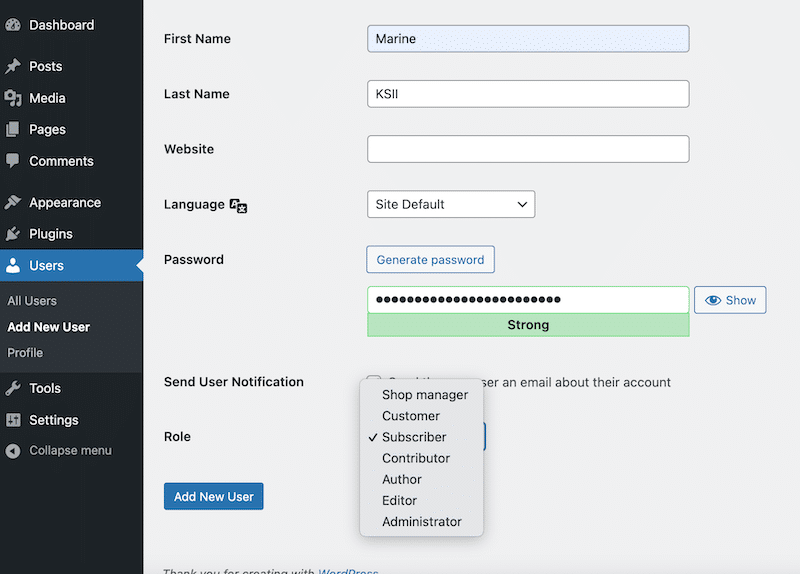Open the Dashboard gauge icon
800x574 pixels.
tap(13, 25)
